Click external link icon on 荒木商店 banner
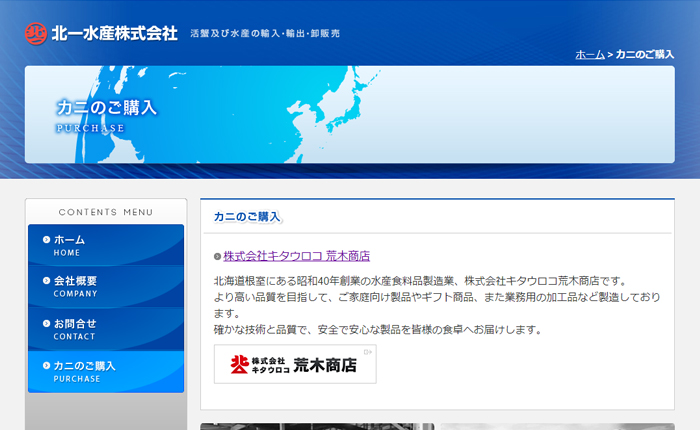The image size is (700, 430). tap(367, 352)
